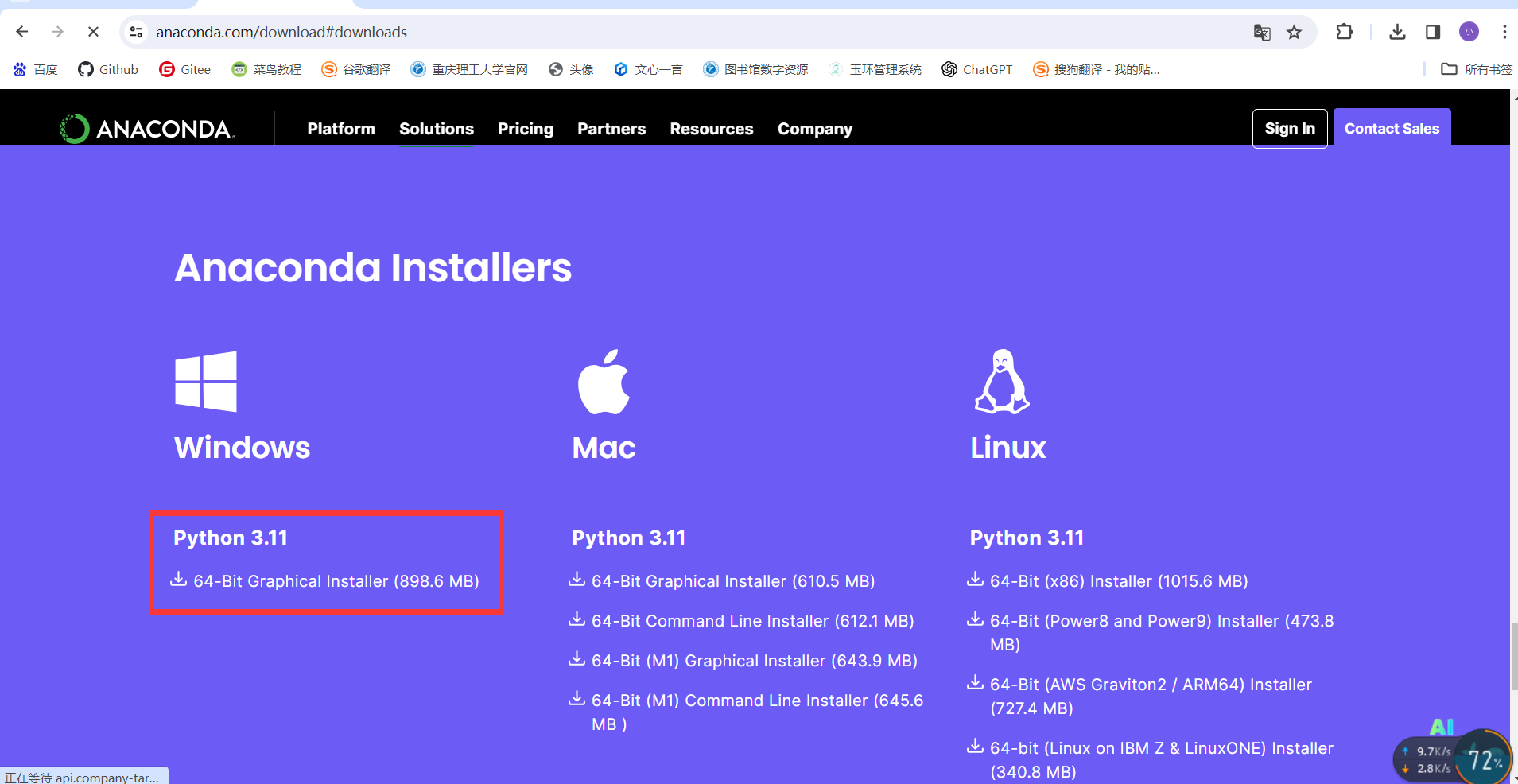Download Linux 64-Bit (x86) Installer
This screenshot has height=784, width=1518.
click(x=1108, y=581)
